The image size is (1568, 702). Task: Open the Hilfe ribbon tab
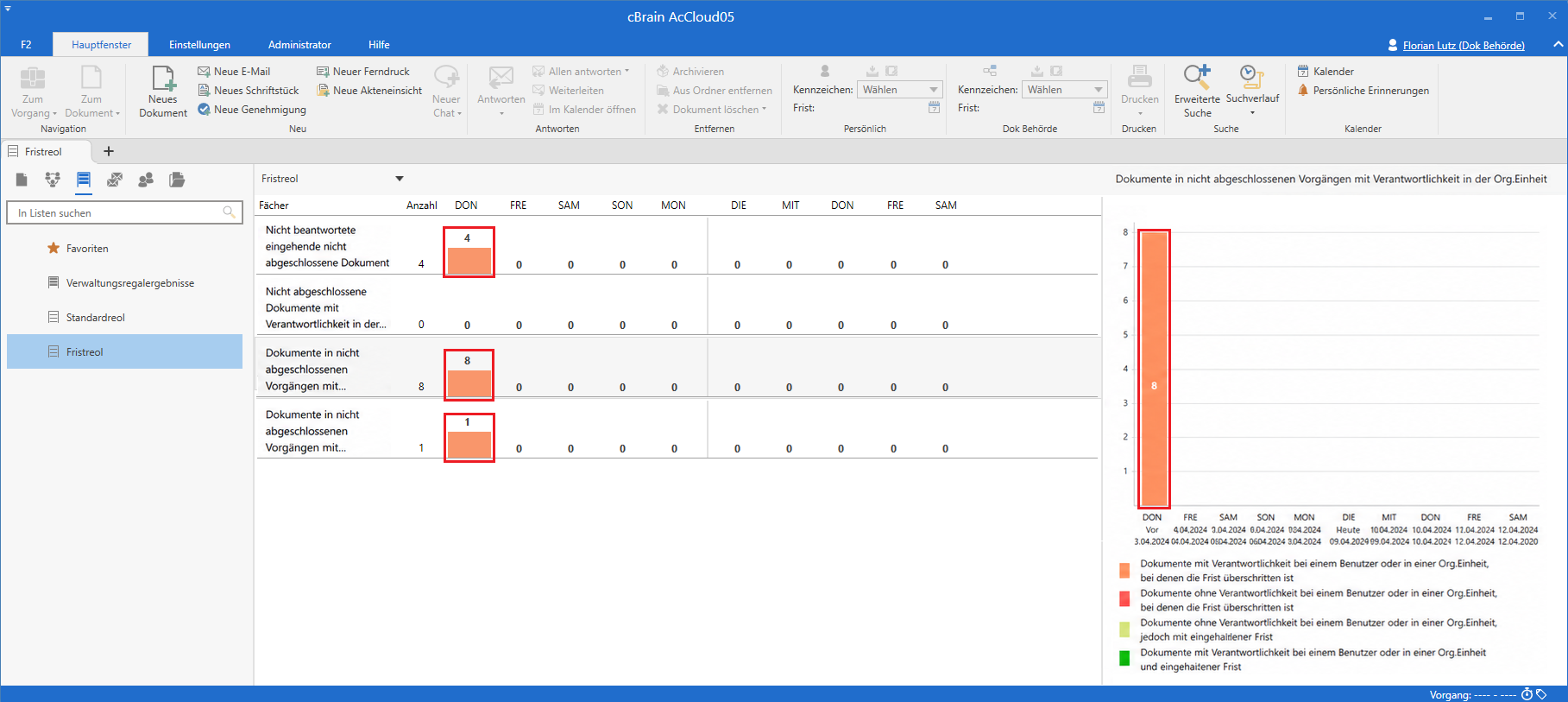(379, 45)
